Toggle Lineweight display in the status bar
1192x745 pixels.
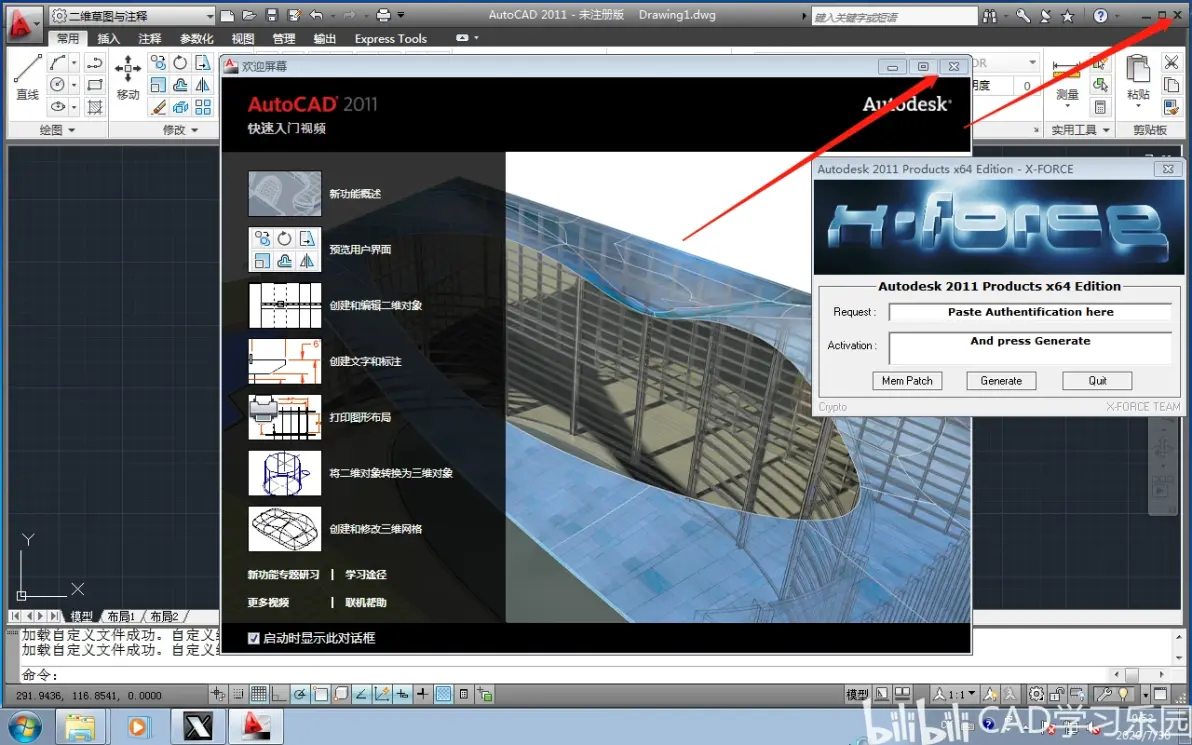pyautogui.click(x=423, y=694)
